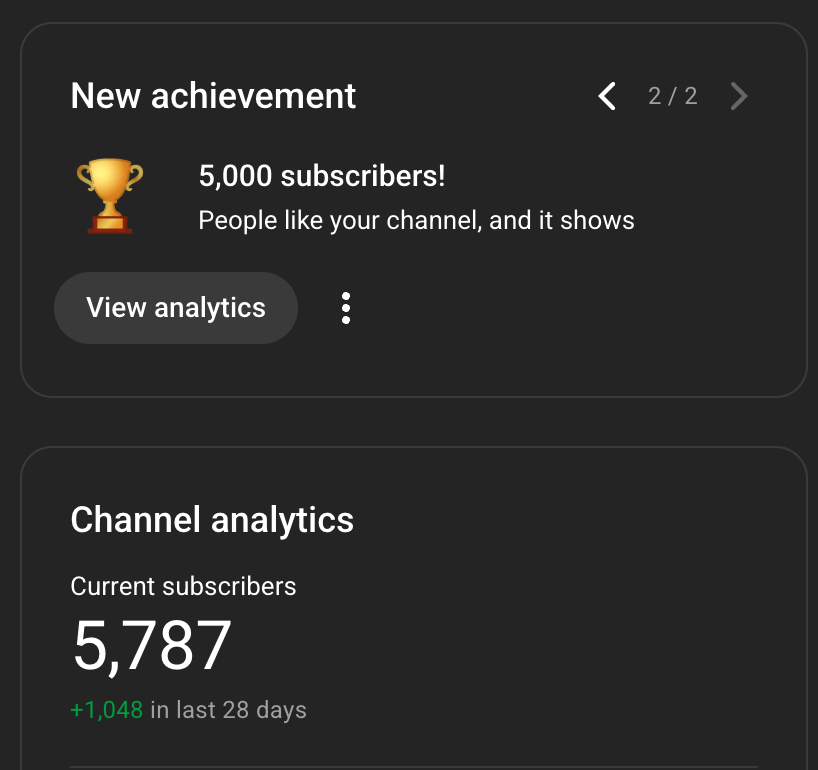Select the "5,000 subscribers!" achievement title
Viewport: 818px width, 770px height.
point(322,176)
